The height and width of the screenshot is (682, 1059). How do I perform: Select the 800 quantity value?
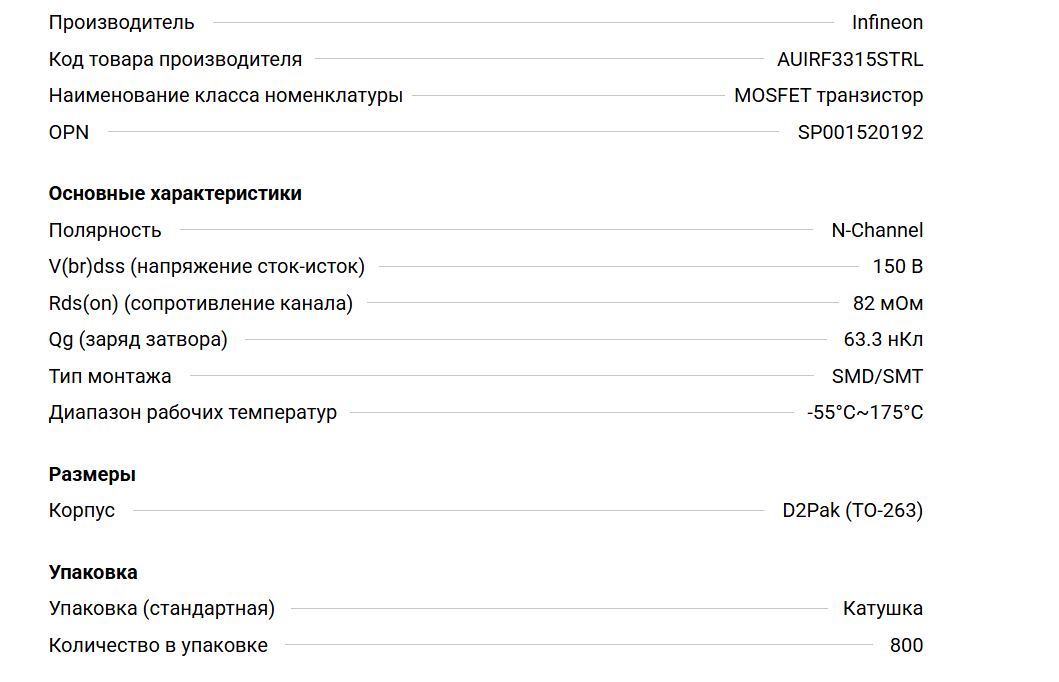pos(906,646)
